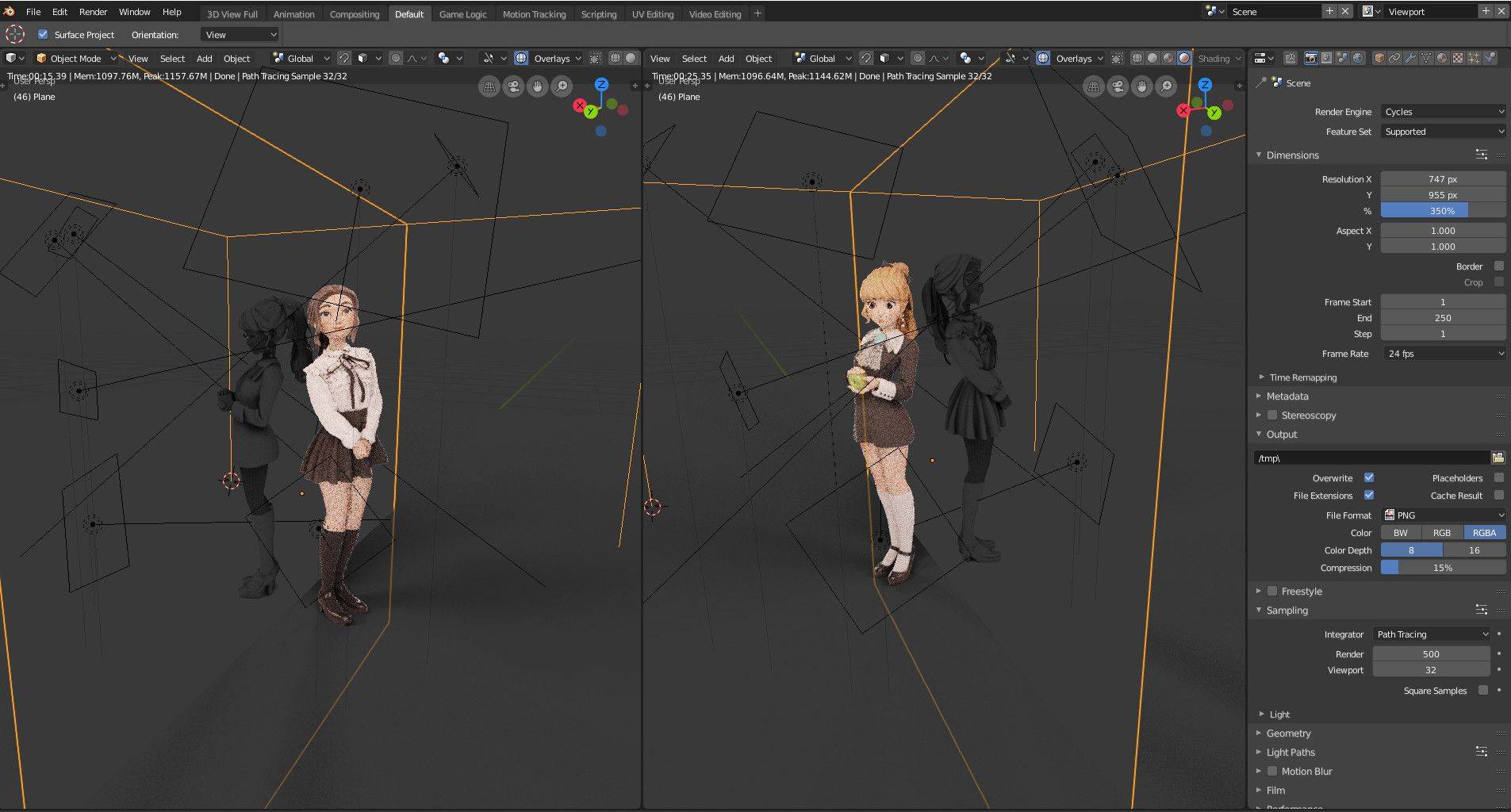Screen dimensions: 1511x812
Task: Set Color Depth to 16
Action: [1474, 550]
